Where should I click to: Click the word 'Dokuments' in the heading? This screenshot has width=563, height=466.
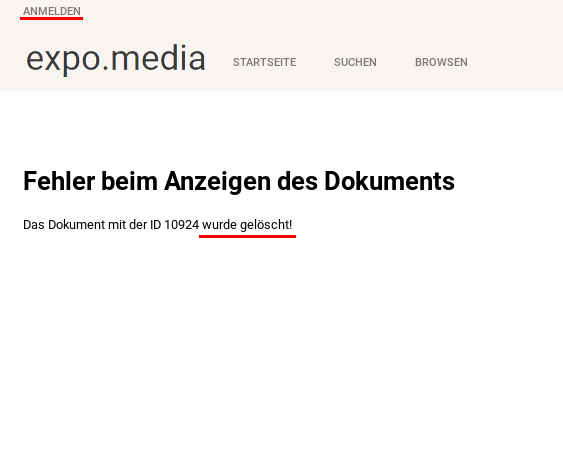[390, 181]
